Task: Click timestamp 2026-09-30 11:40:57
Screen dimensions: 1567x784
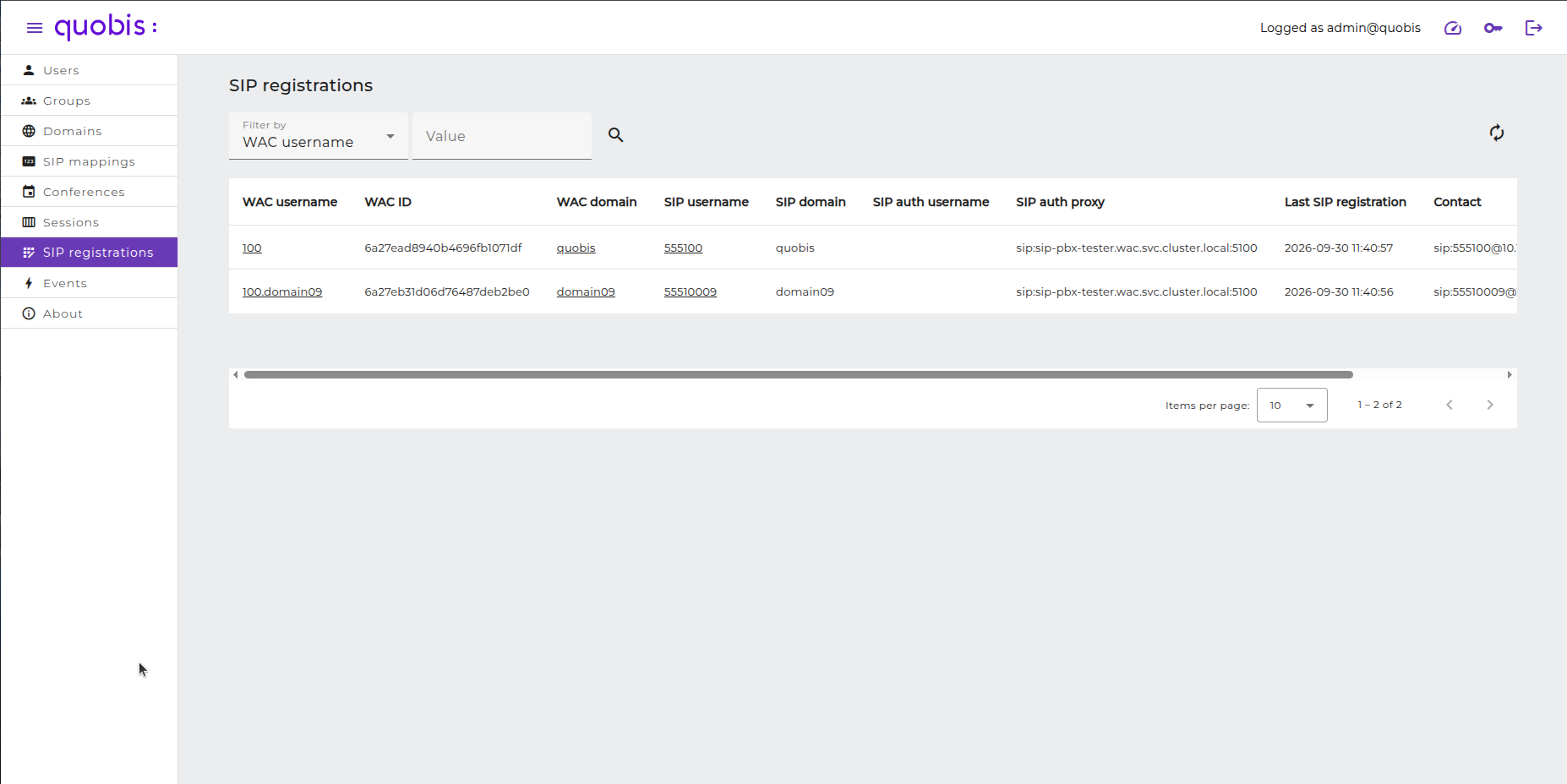Action: (x=1338, y=248)
